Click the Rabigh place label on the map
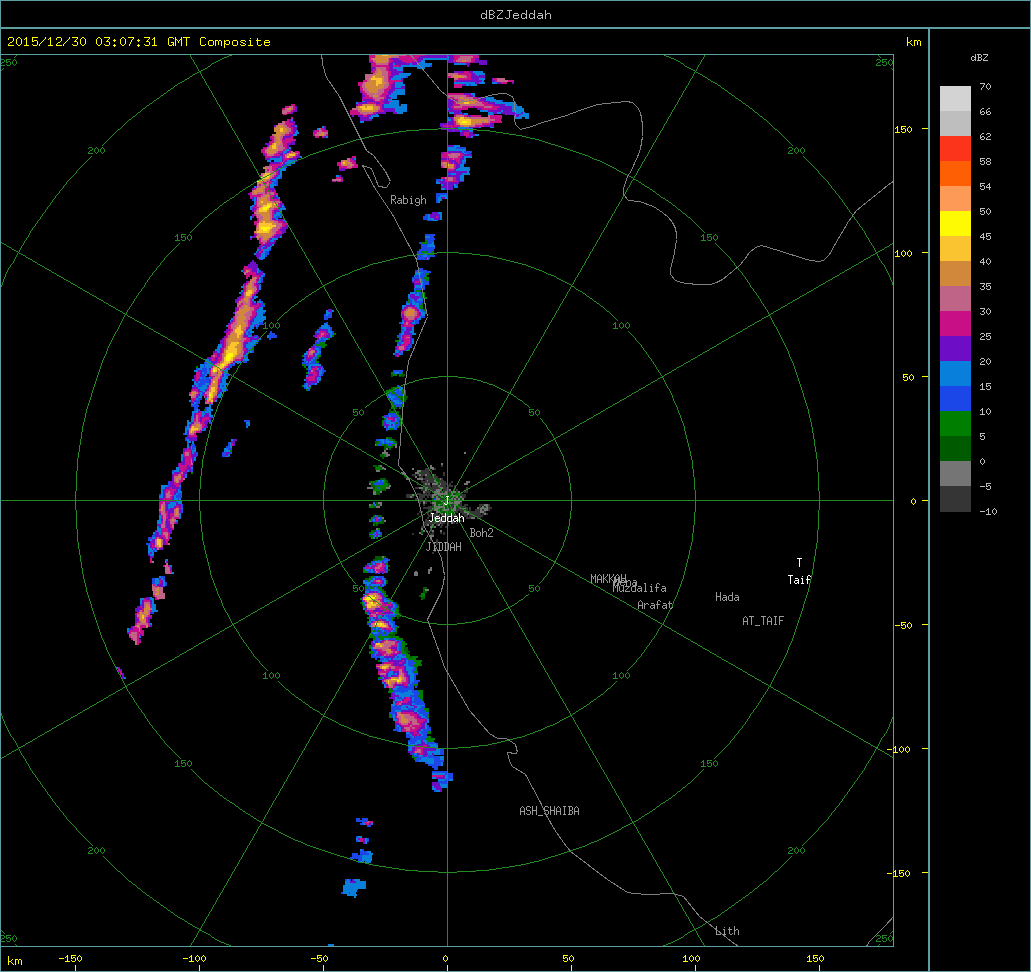The height and width of the screenshot is (972, 1031). click(408, 200)
